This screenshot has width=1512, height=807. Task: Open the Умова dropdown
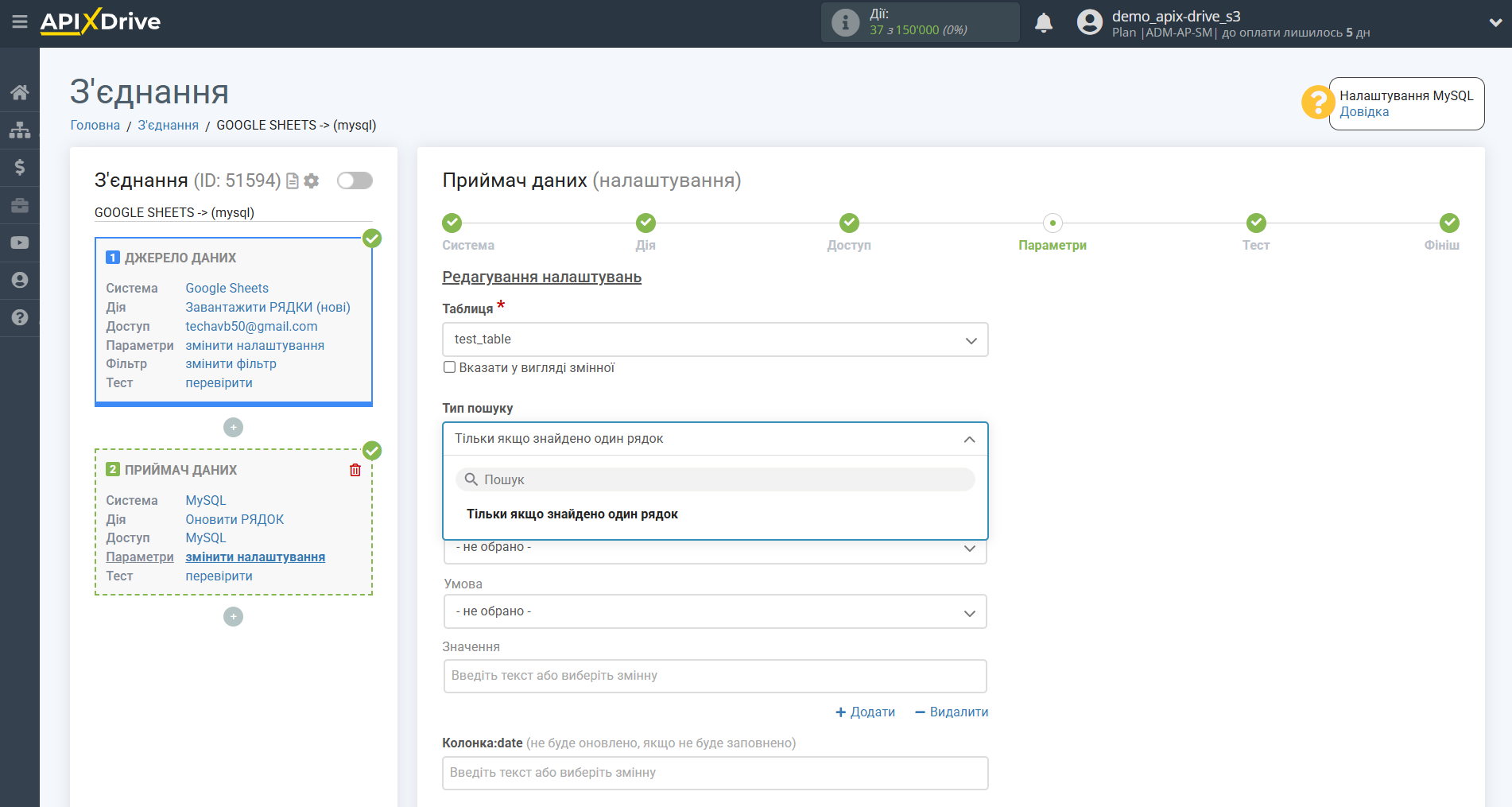tap(715, 611)
